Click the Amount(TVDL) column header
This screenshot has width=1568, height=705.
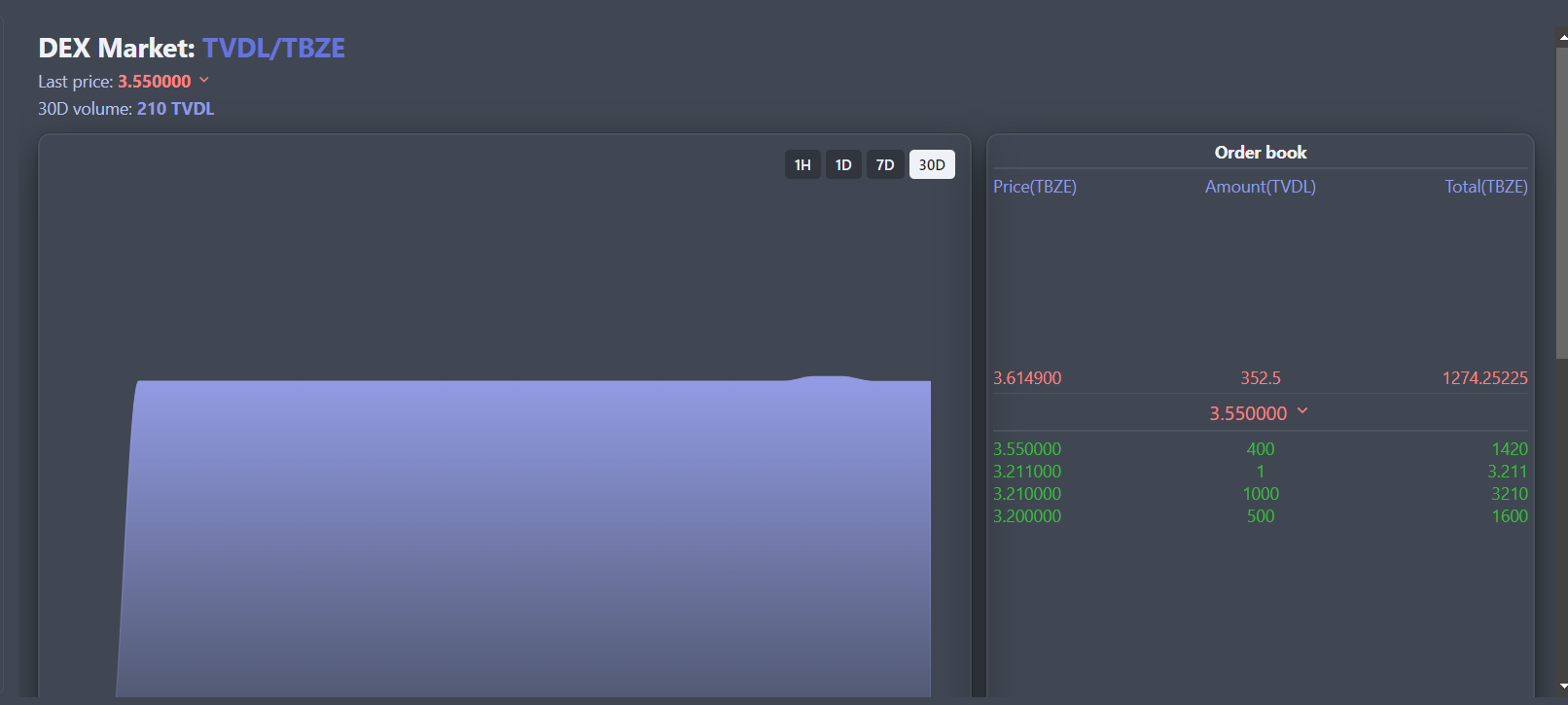click(1260, 187)
